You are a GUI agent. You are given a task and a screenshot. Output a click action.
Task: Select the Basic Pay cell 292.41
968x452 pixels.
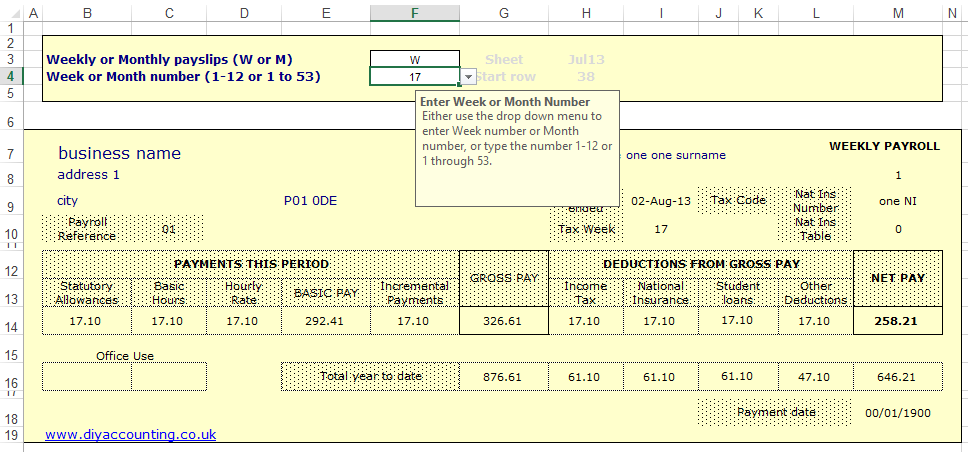(x=325, y=321)
